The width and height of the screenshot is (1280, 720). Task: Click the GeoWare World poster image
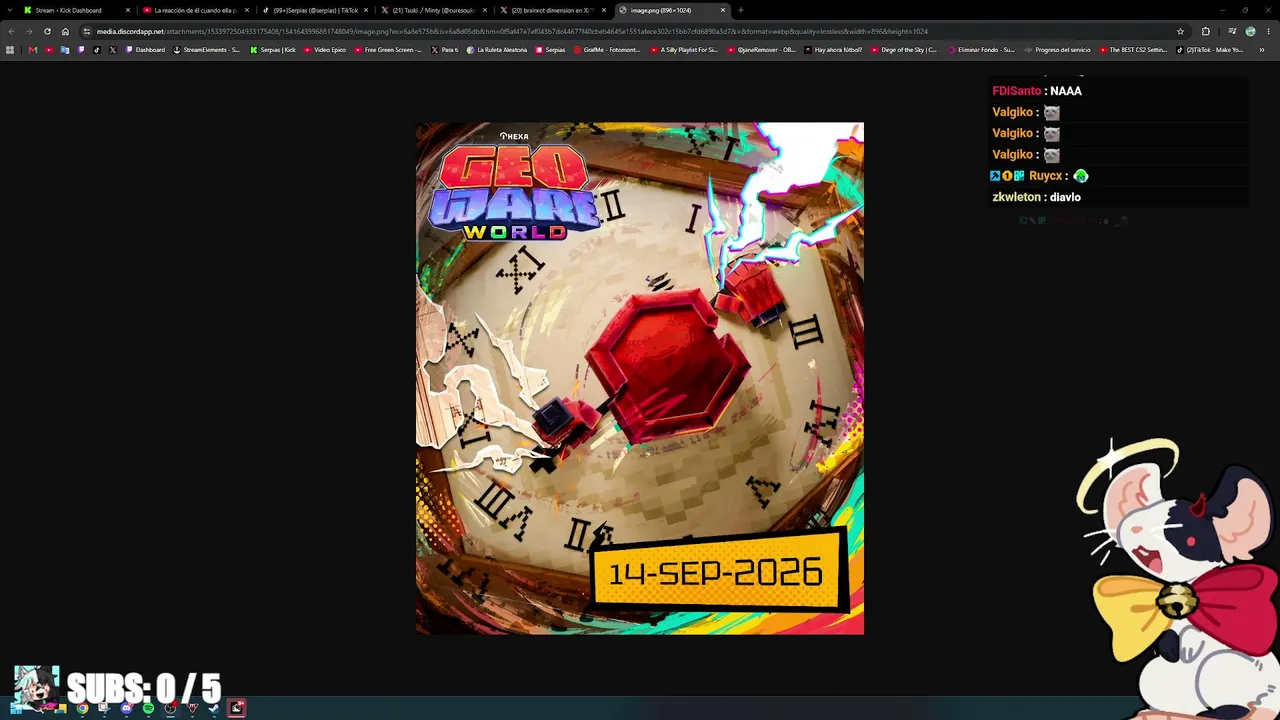pyautogui.click(x=640, y=378)
